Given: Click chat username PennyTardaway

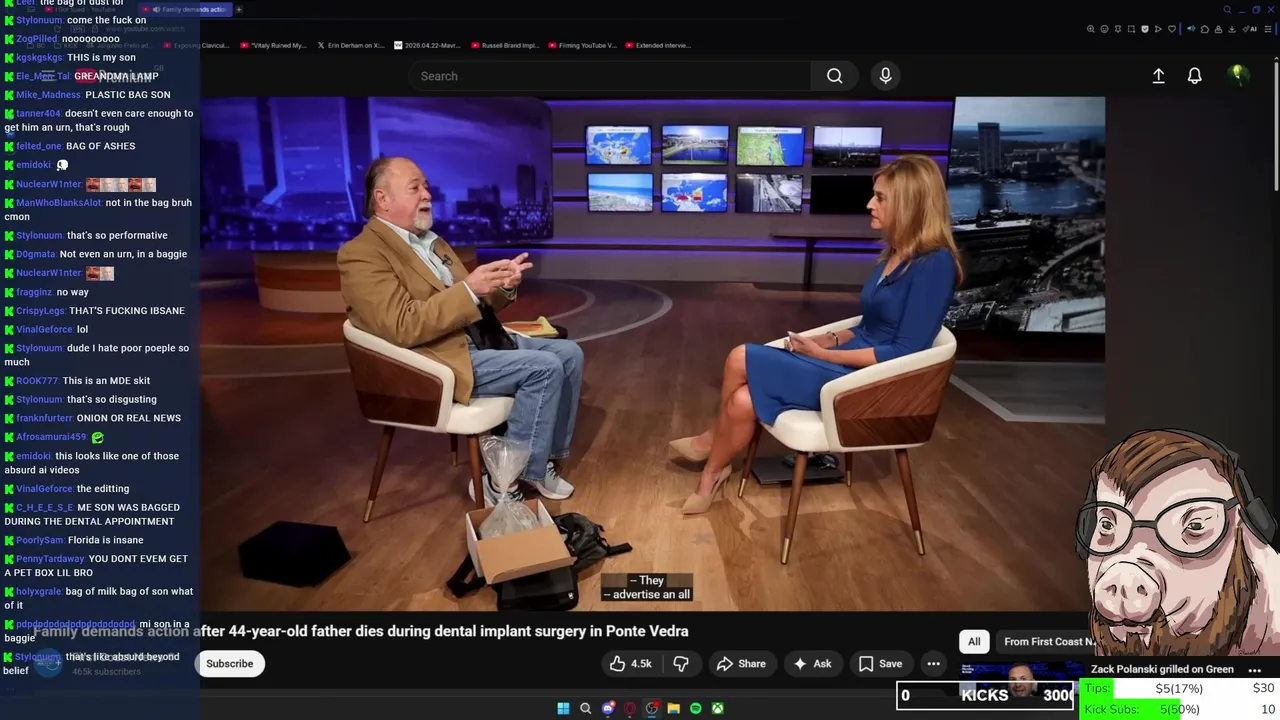Looking at the screenshot, I should click(x=50, y=559).
